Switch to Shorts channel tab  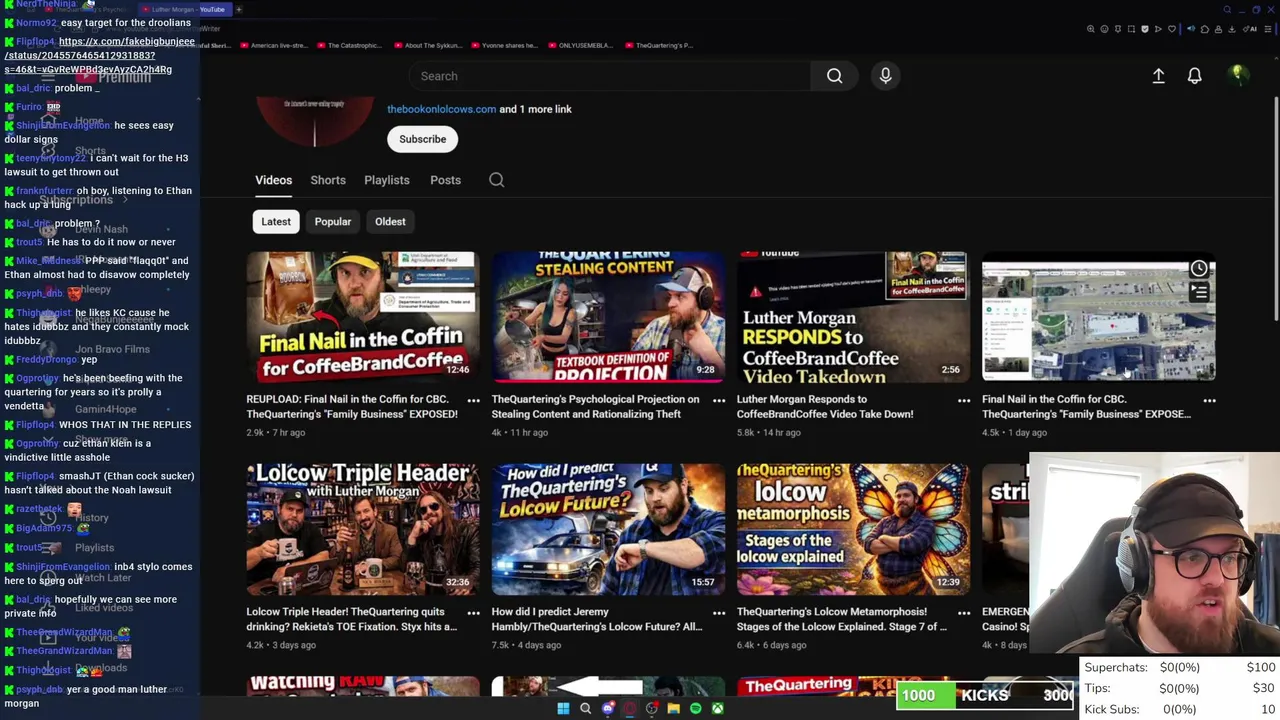328,180
